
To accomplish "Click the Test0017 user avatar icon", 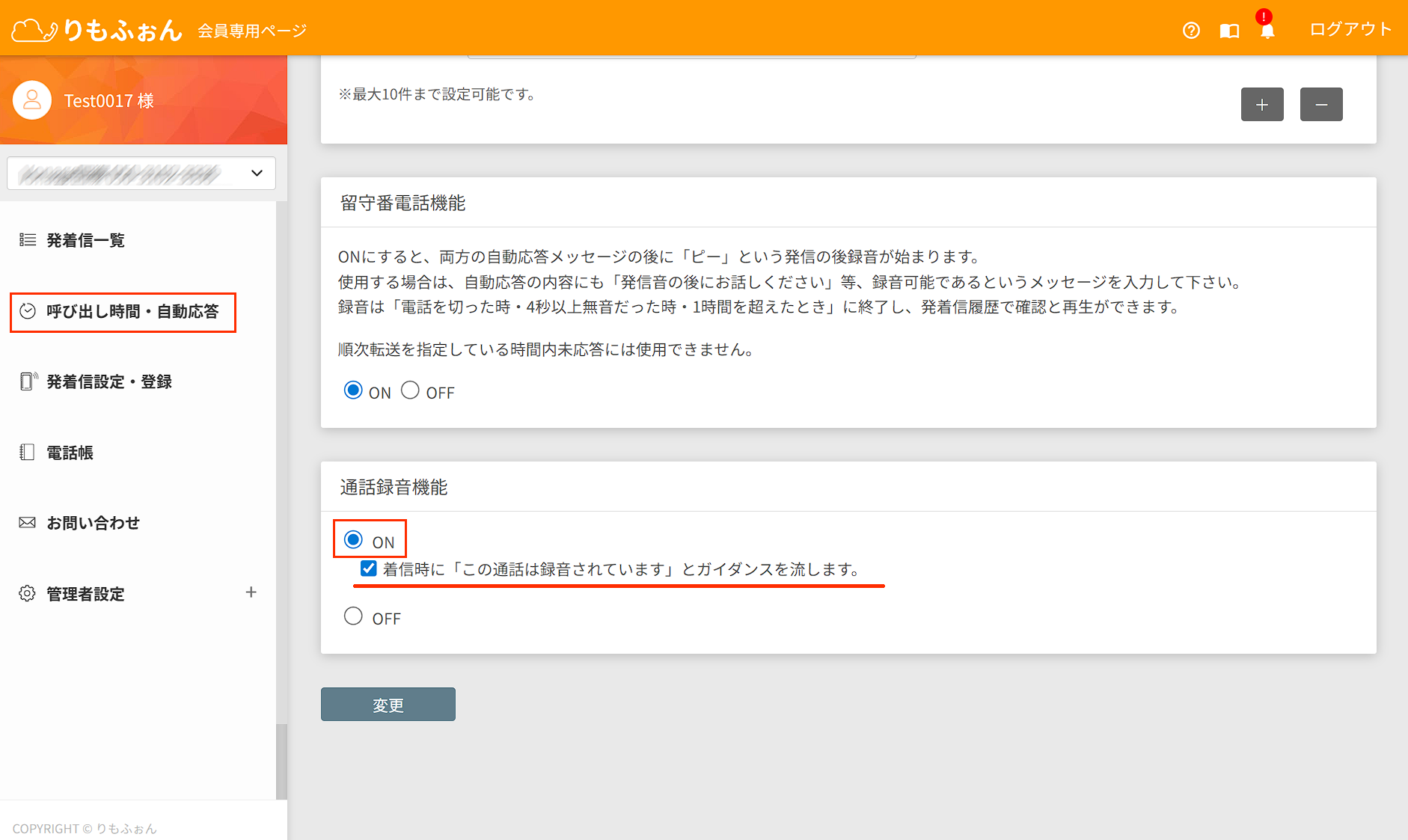I will tap(32, 100).
